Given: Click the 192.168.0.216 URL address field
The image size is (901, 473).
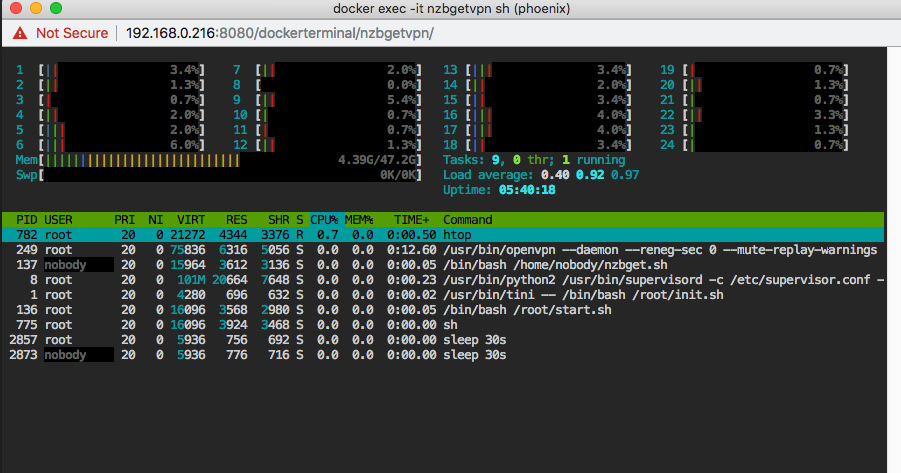Looking at the screenshot, I should (x=279, y=33).
